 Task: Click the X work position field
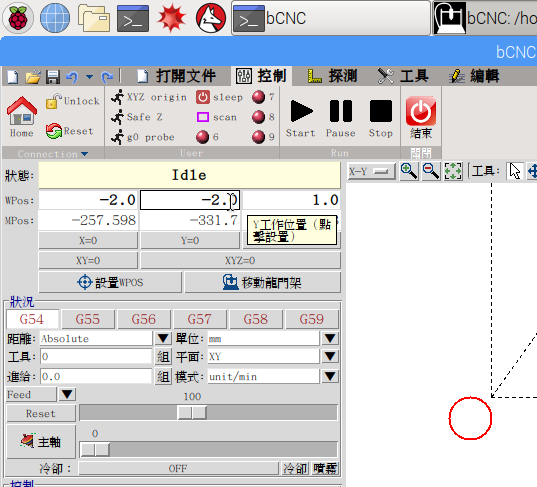pos(88,200)
